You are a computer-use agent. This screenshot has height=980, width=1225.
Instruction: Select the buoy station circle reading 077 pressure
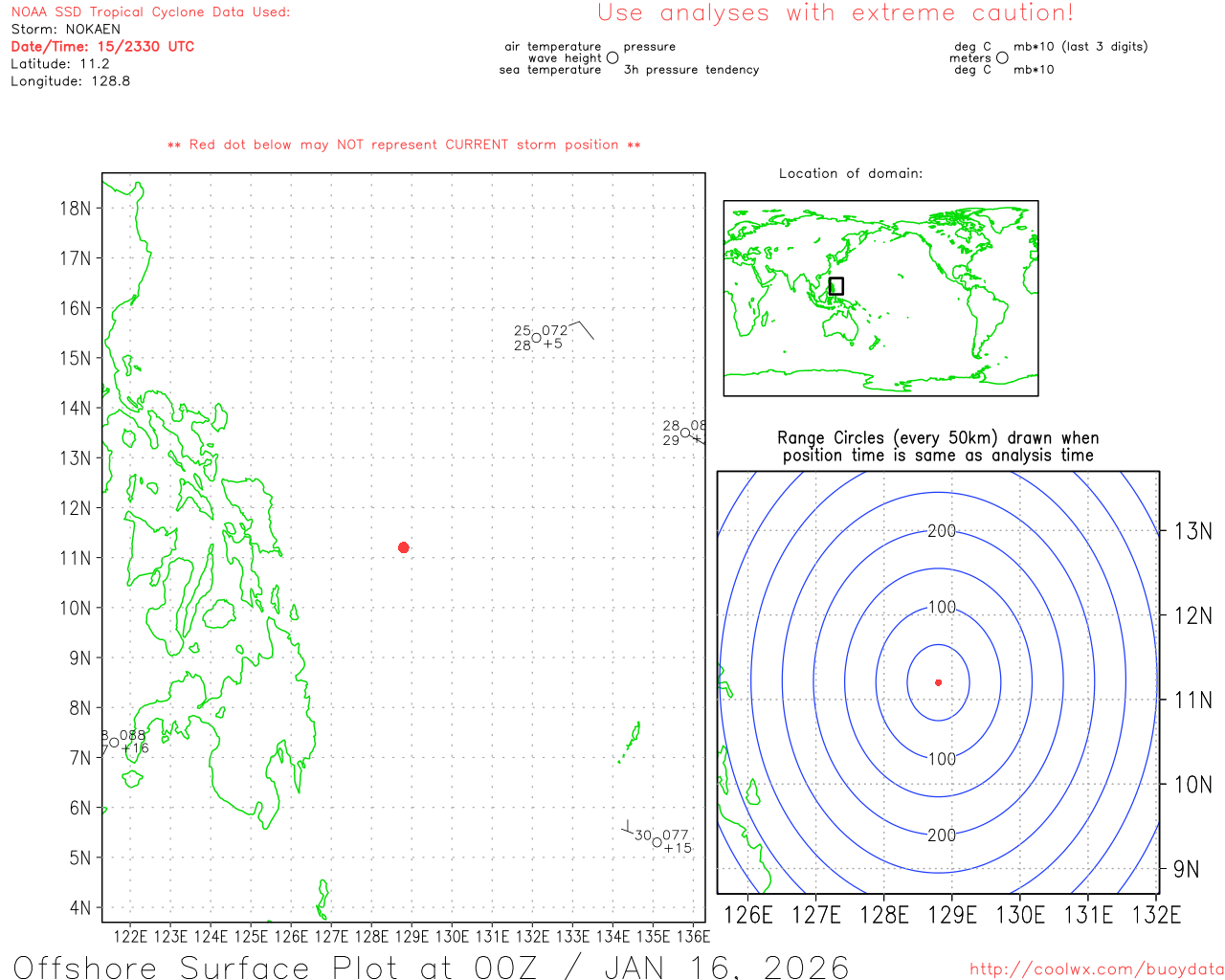[657, 842]
